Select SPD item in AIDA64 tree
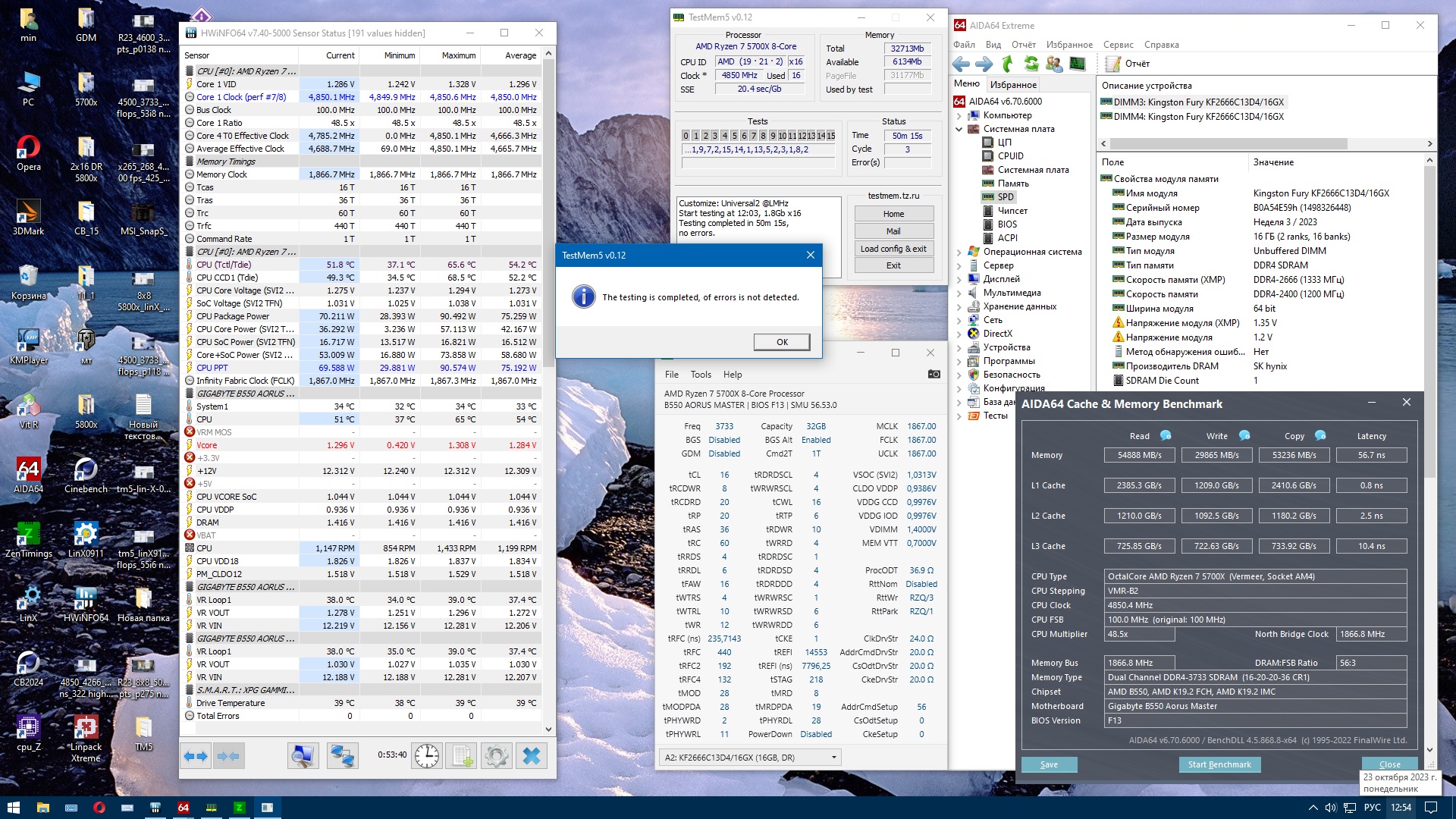The width and height of the screenshot is (1456, 819). coord(1006,197)
